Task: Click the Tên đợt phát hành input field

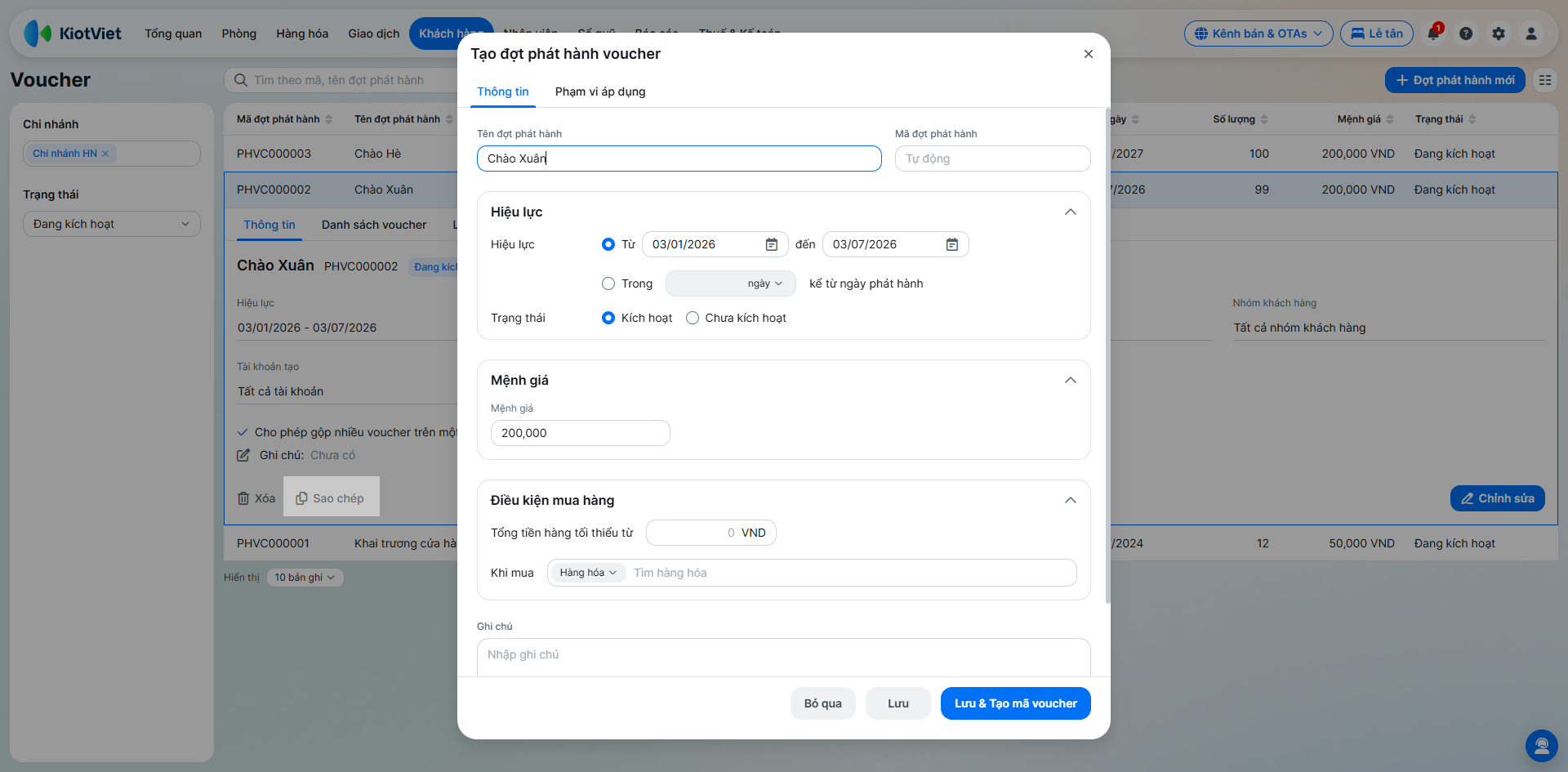Action: click(x=679, y=158)
